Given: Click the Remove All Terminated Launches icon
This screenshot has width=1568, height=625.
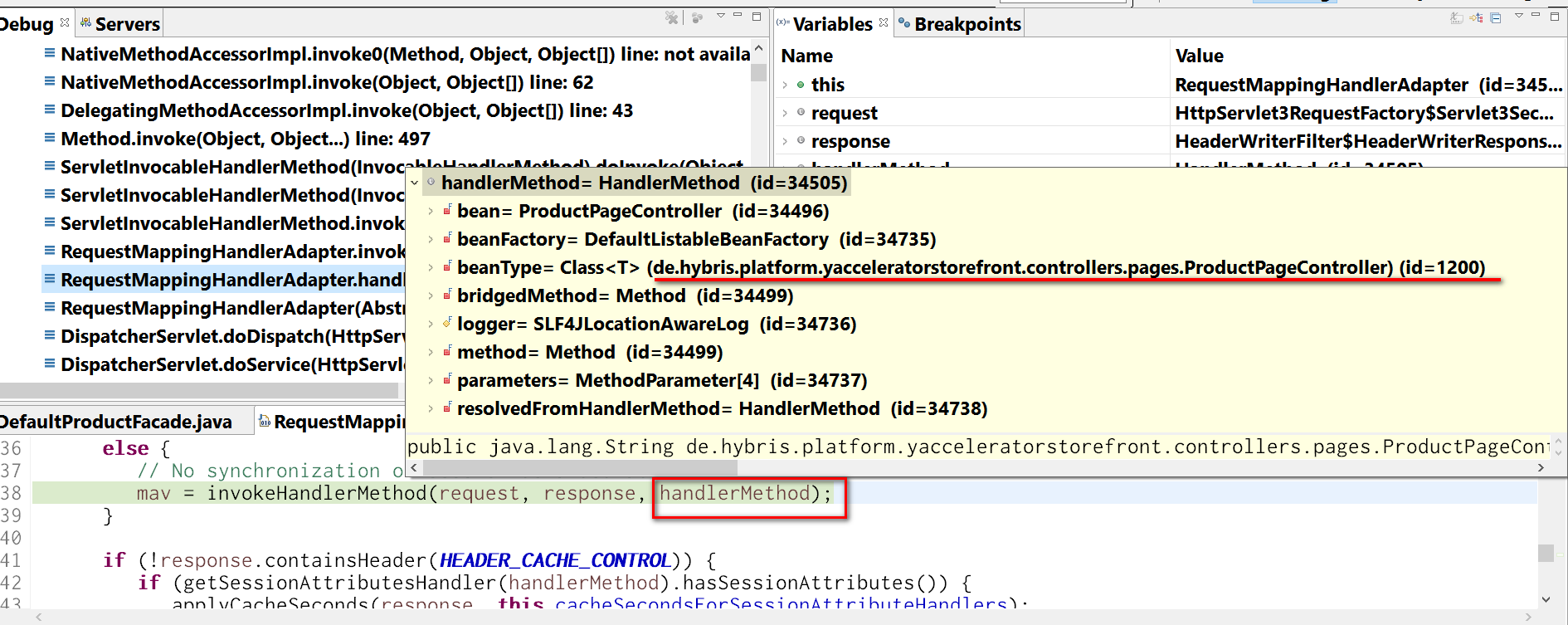Looking at the screenshot, I should pyautogui.click(x=672, y=17).
